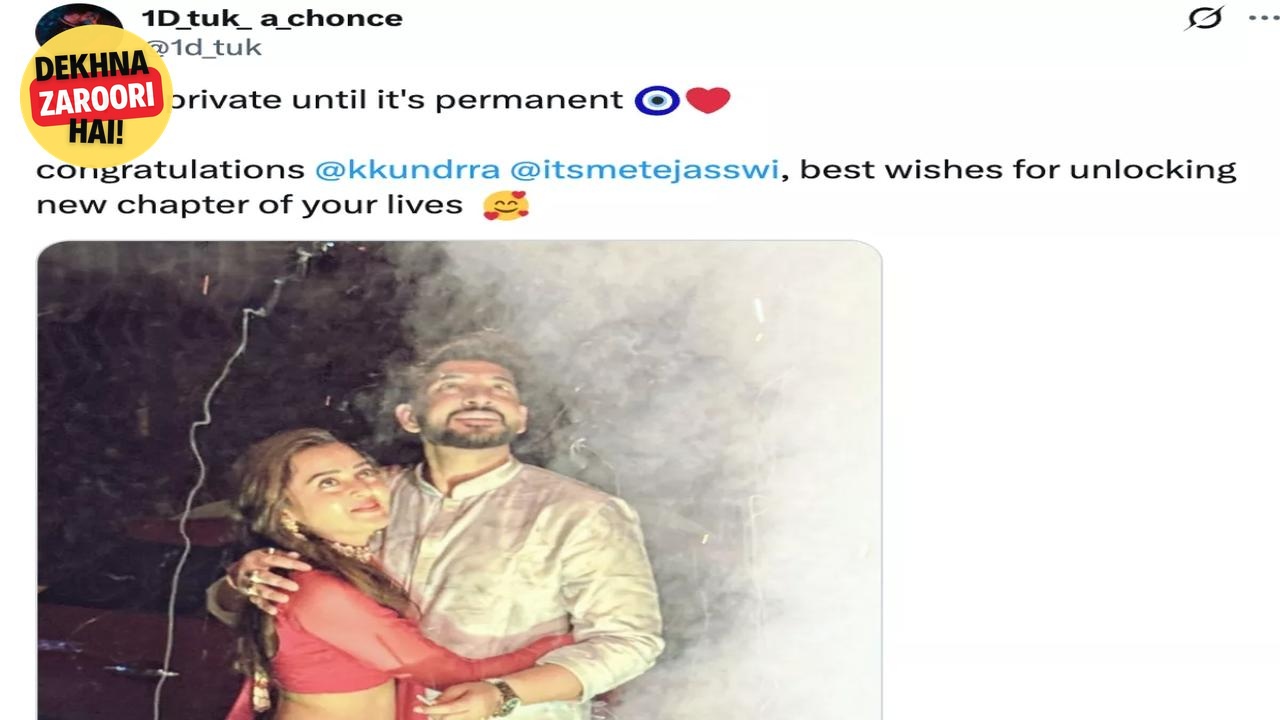The height and width of the screenshot is (720, 1280).
Task: Open the 1D_tuk_ a_chonce display name
Action: pyautogui.click(x=272, y=18)
